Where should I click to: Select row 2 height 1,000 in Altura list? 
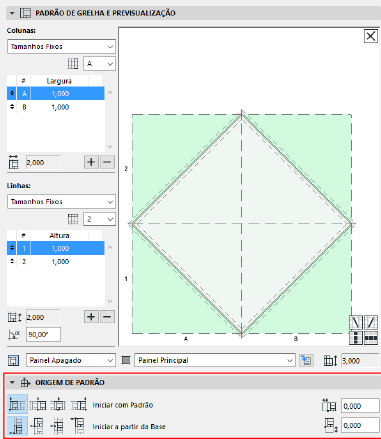[x=60, y=262]
